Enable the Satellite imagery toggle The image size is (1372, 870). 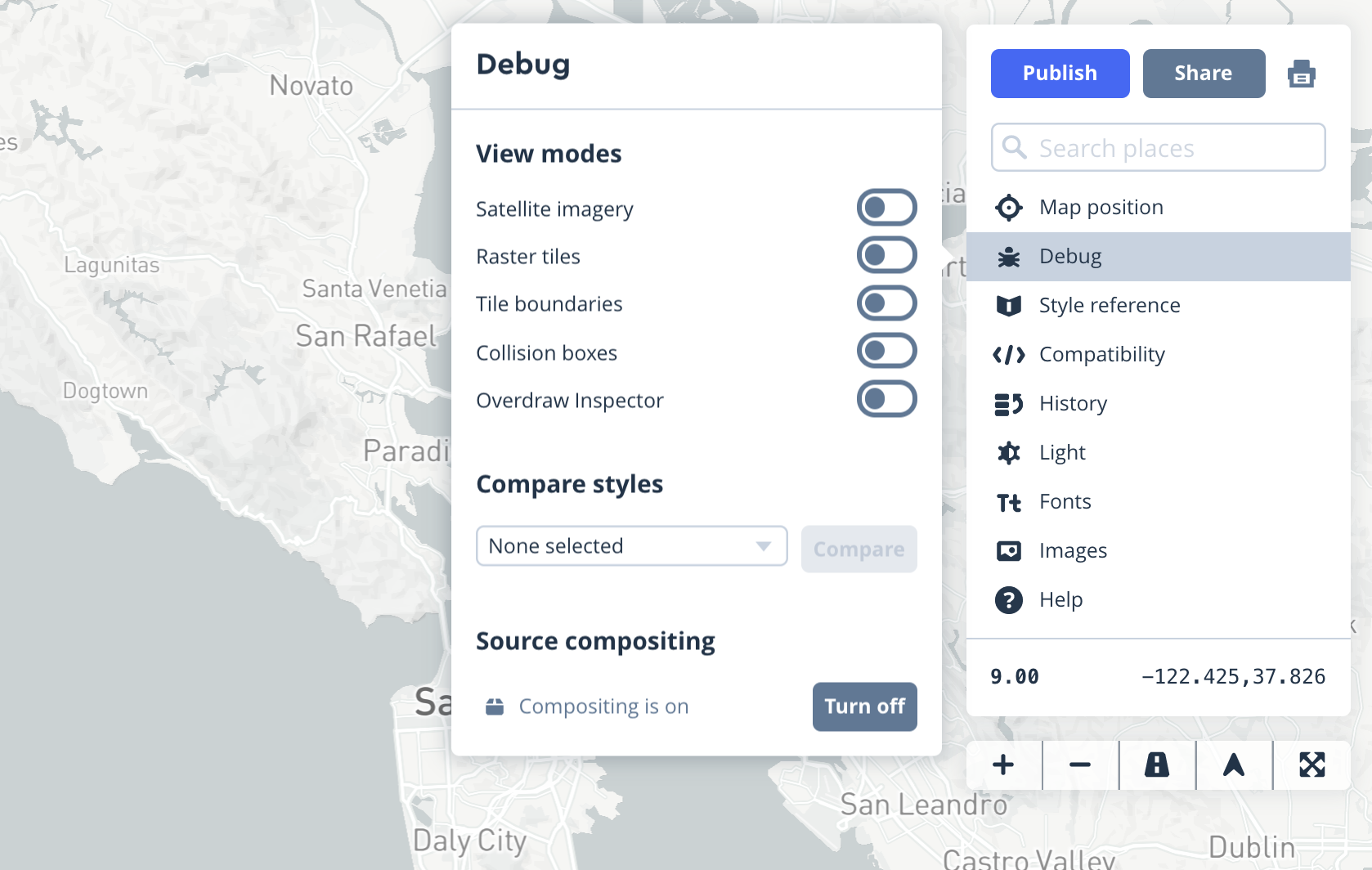tap(886, 208)
